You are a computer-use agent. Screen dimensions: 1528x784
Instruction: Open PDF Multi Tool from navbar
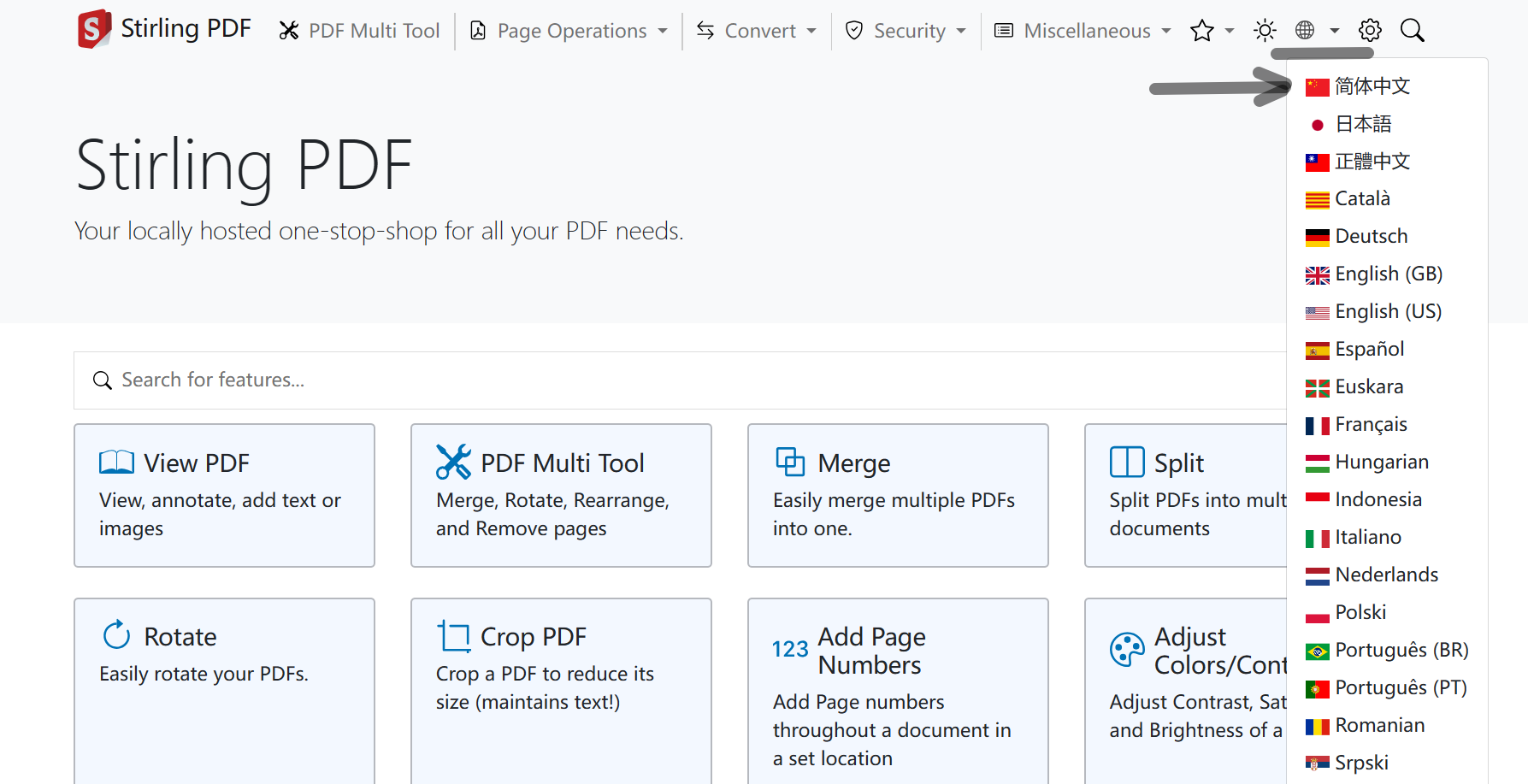(359, 31)
